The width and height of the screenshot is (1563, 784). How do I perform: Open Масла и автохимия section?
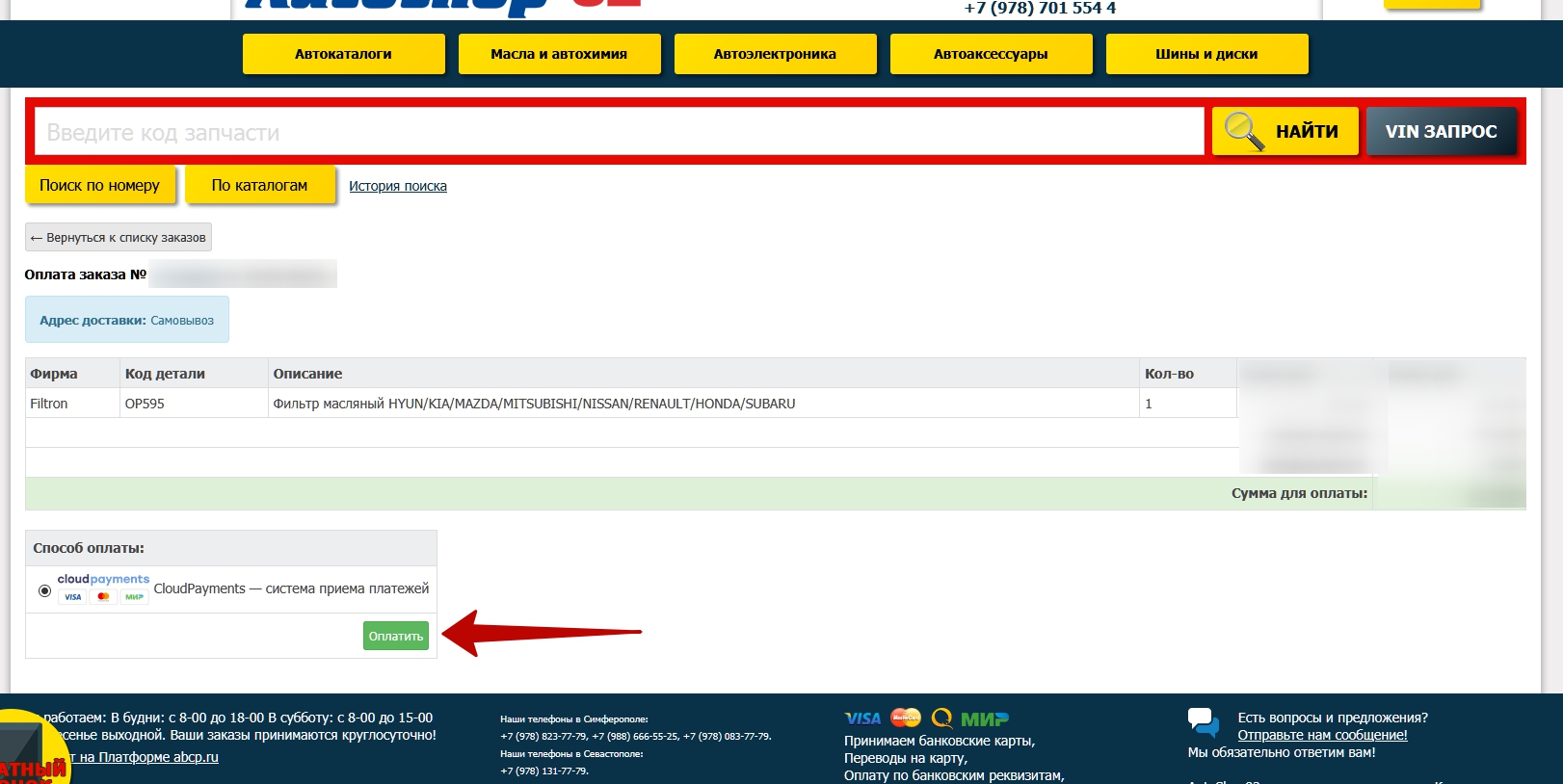click(559, 54)
